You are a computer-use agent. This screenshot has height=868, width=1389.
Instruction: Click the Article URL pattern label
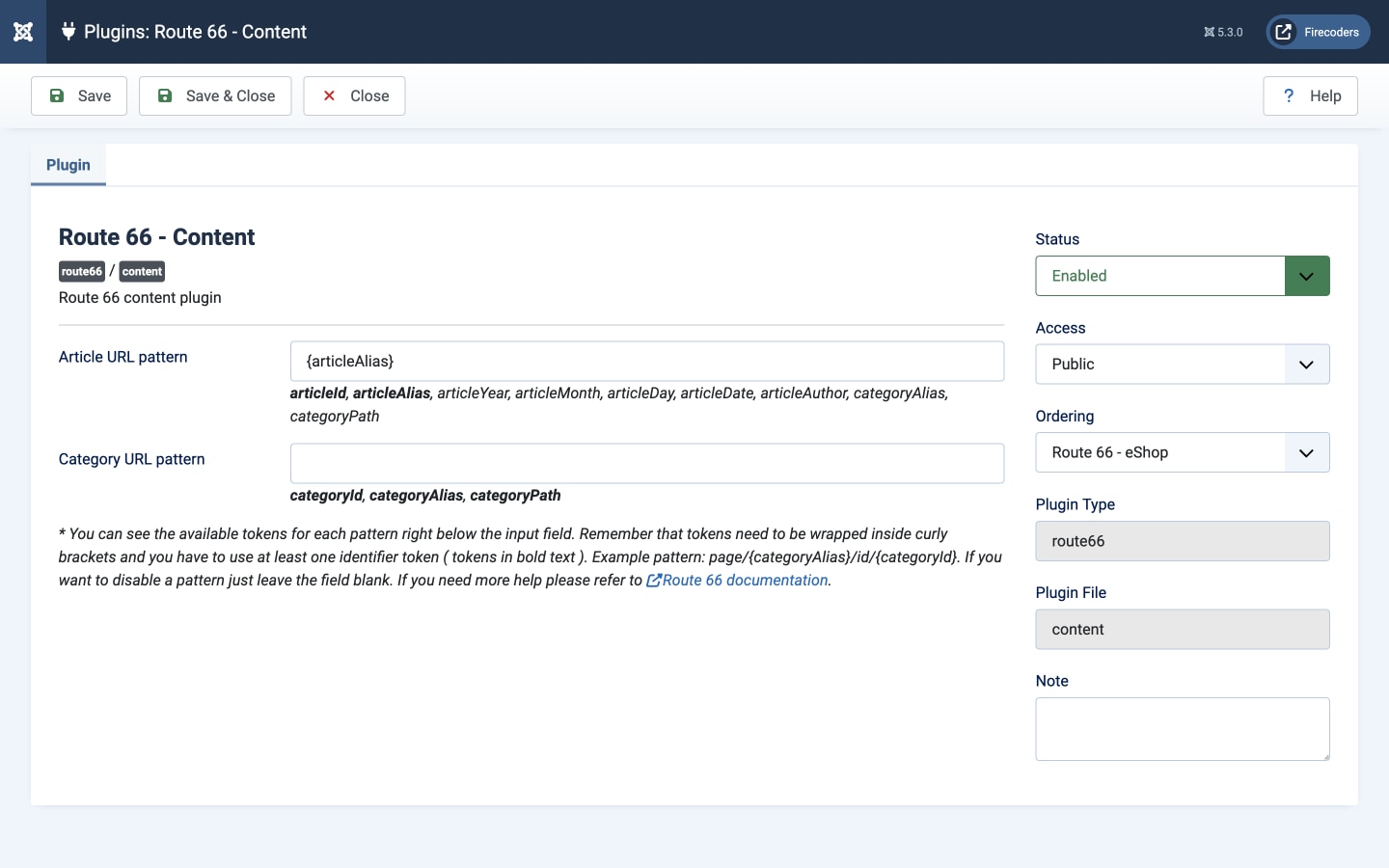[123, 357]
